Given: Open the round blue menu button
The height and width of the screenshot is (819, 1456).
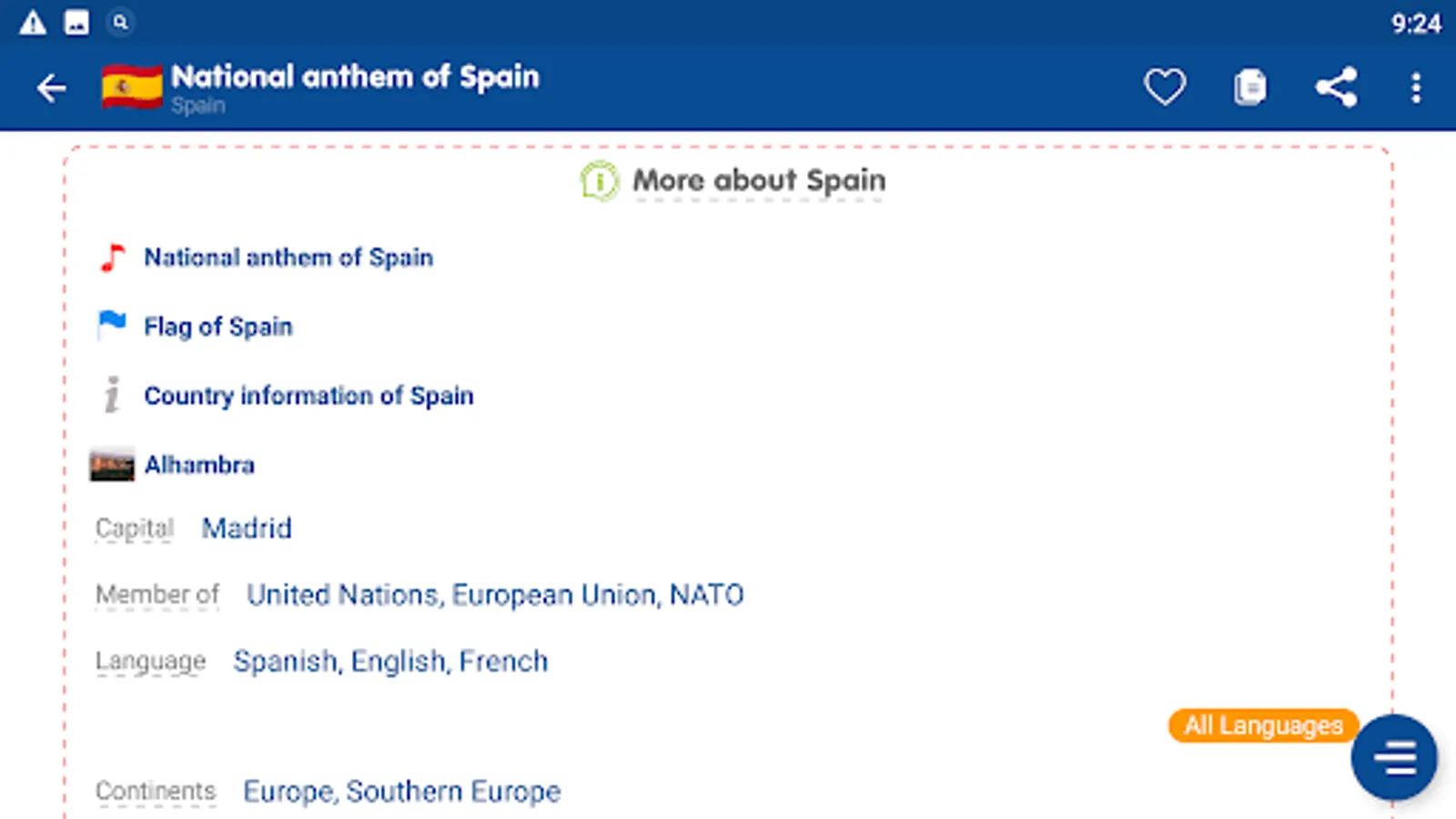Looking at the screenshot, I should click(1394, 757).
